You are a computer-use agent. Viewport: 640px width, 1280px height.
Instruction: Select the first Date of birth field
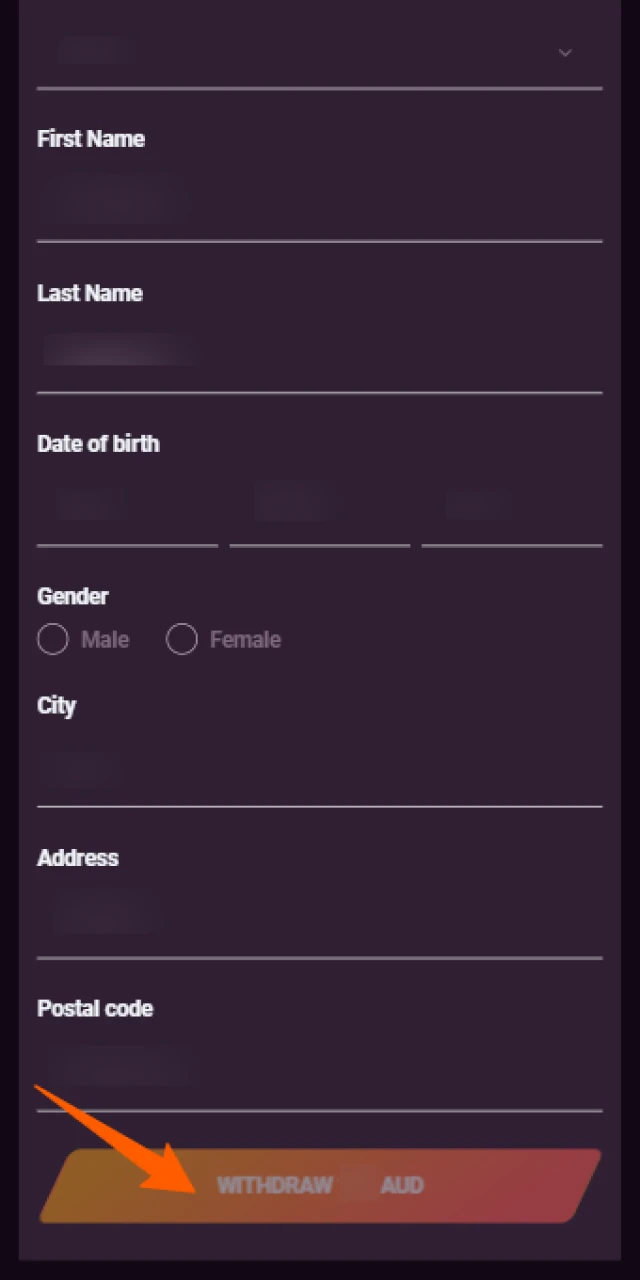(x=127, y=506)
